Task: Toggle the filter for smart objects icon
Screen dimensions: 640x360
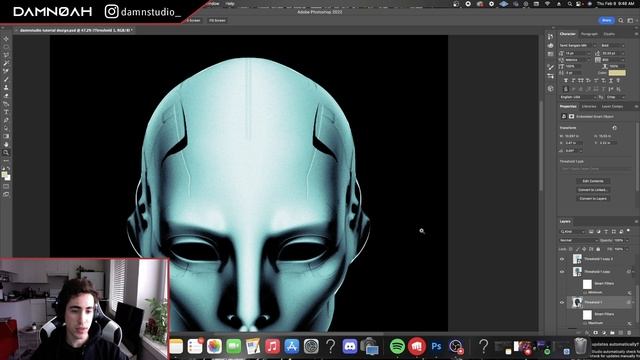Action: (621, 231)
